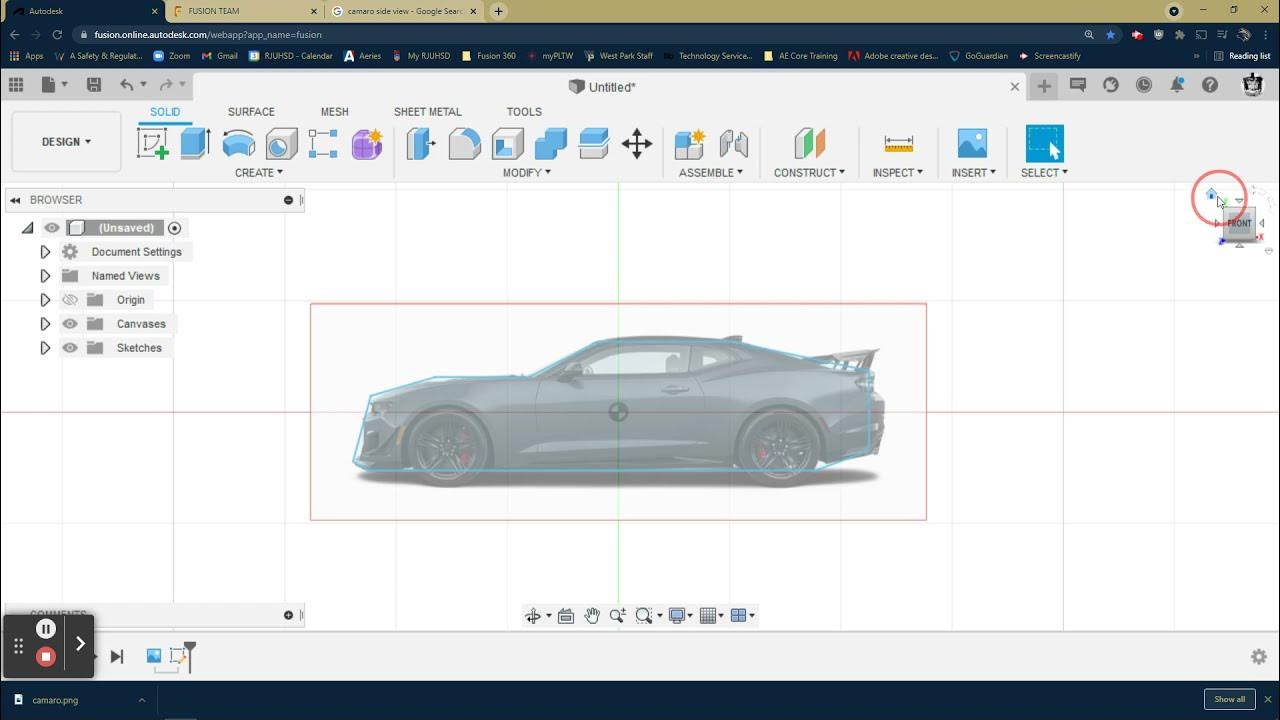Expand the Canvases folder node
This screenshot has width=1280, height=720.
pos(45,324)
